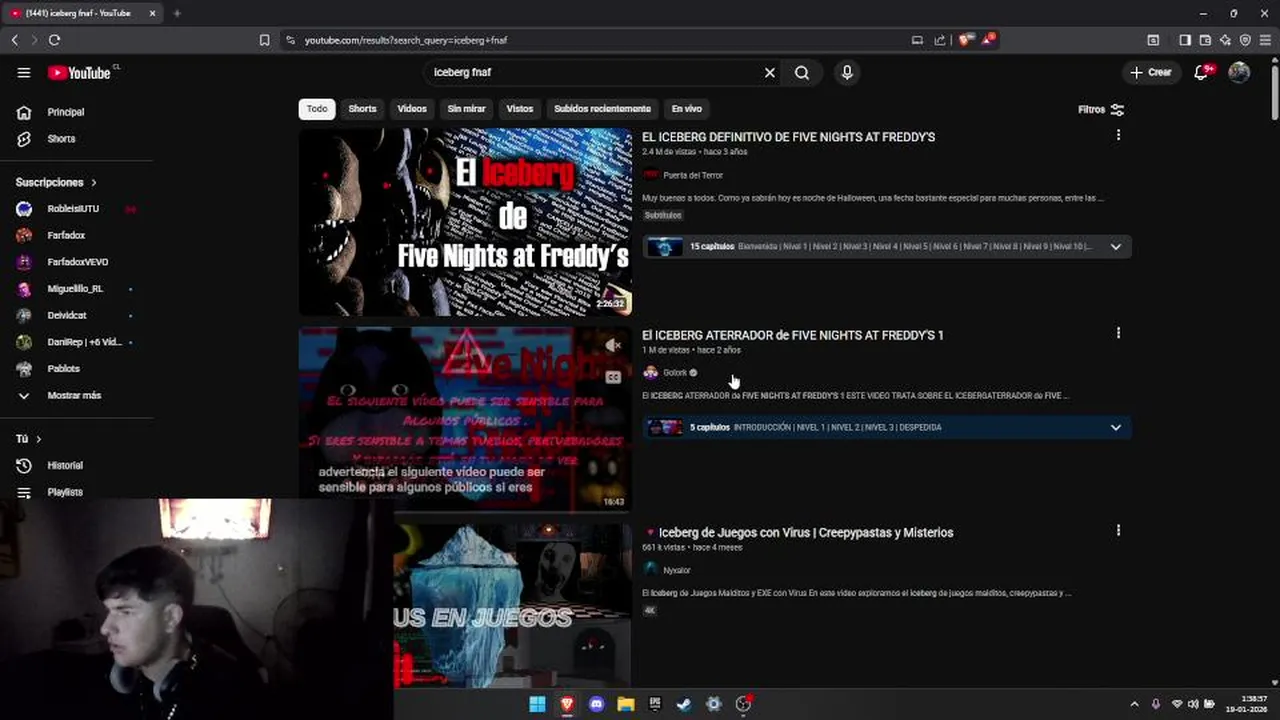Select the Sin mirar filter chip
The width and height of the screenshot is (1280, 720).
467,108
